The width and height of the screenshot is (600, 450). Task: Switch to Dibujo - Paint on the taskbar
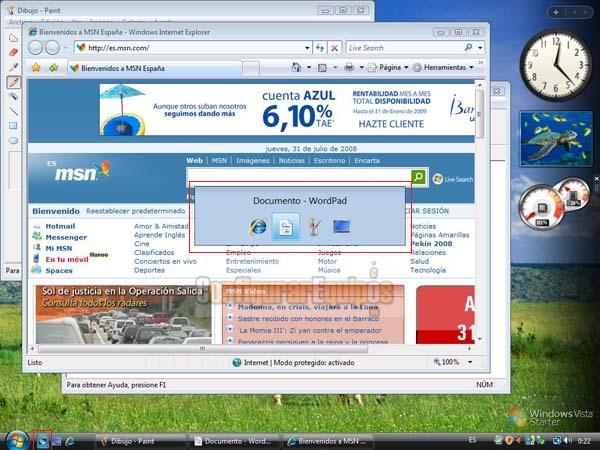(139, 441)
